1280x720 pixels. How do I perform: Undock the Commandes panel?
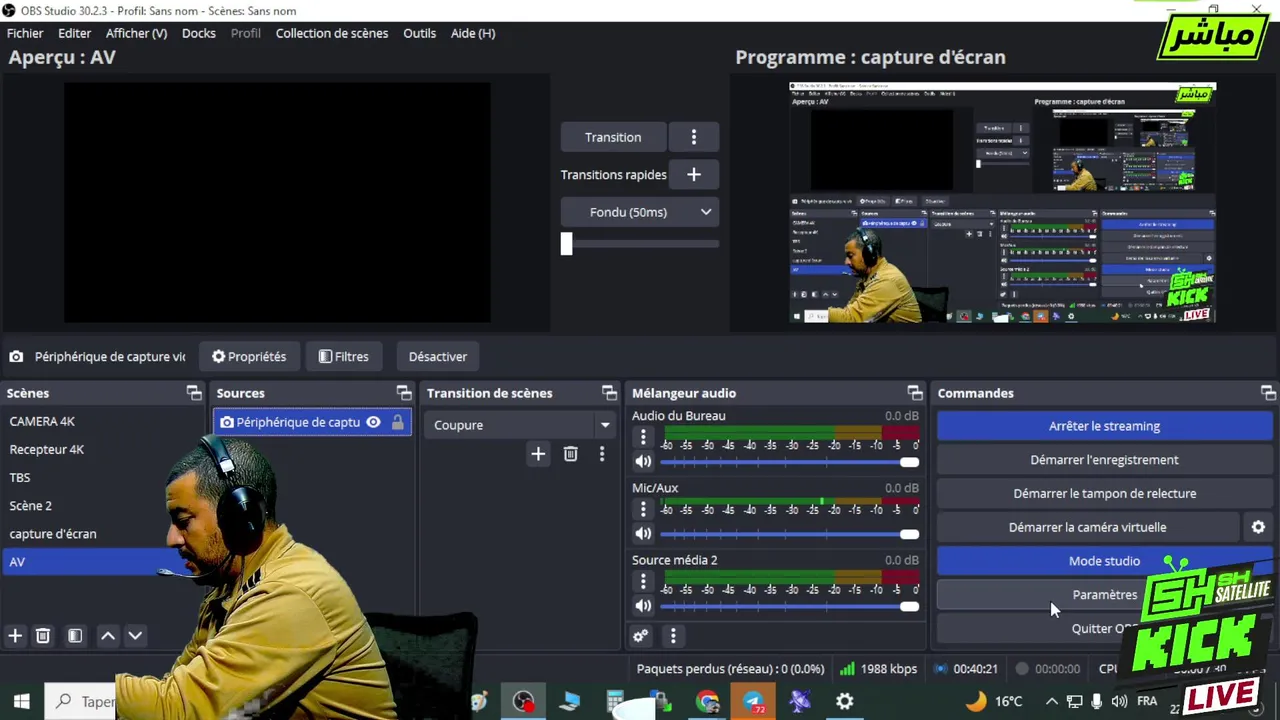click(x=1268, y=393)
